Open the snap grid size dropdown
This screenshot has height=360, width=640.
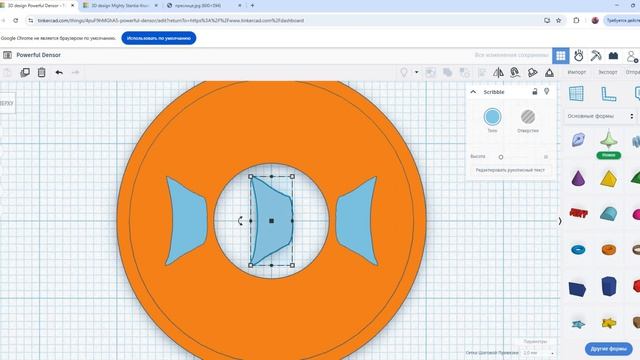pyautogui.click(x=538, y=353)
